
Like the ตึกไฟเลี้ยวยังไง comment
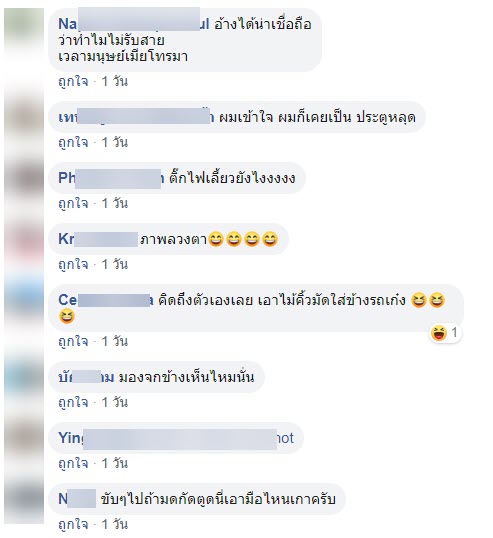click(x=73, y=203)
